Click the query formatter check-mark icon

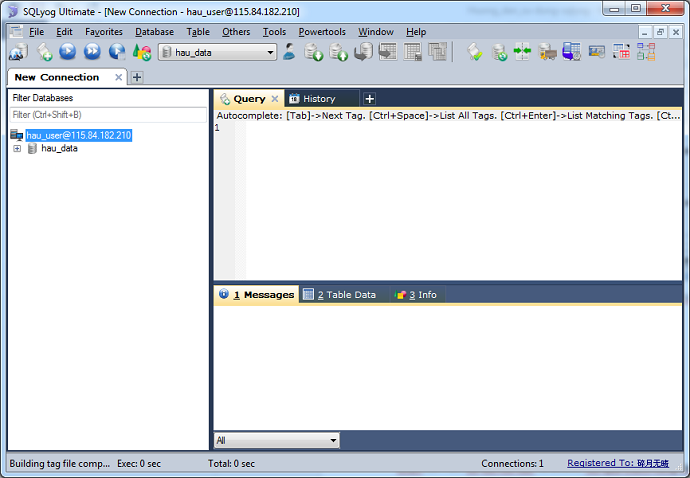[x=474, y=52]
